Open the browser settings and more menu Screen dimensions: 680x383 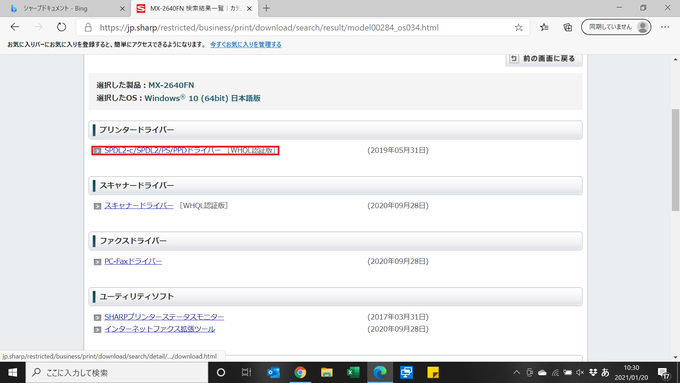[x=665, y=27]
